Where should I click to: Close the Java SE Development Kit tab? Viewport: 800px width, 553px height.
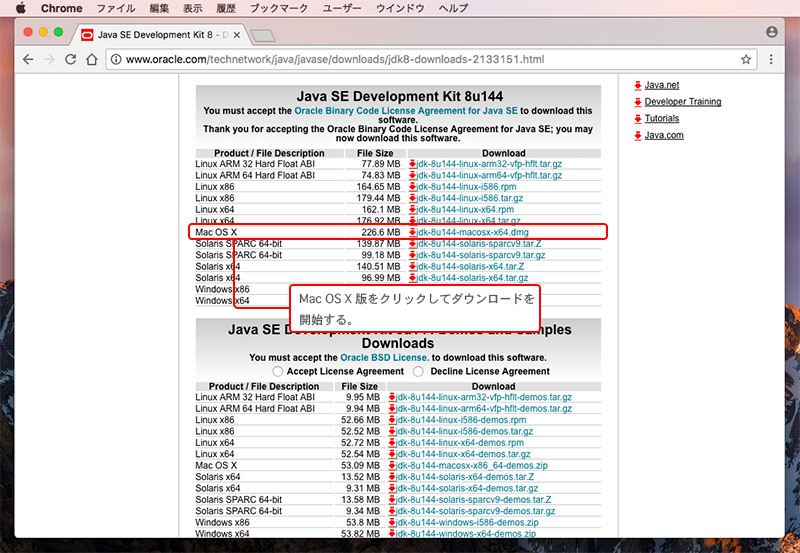[x=237, y=35]
